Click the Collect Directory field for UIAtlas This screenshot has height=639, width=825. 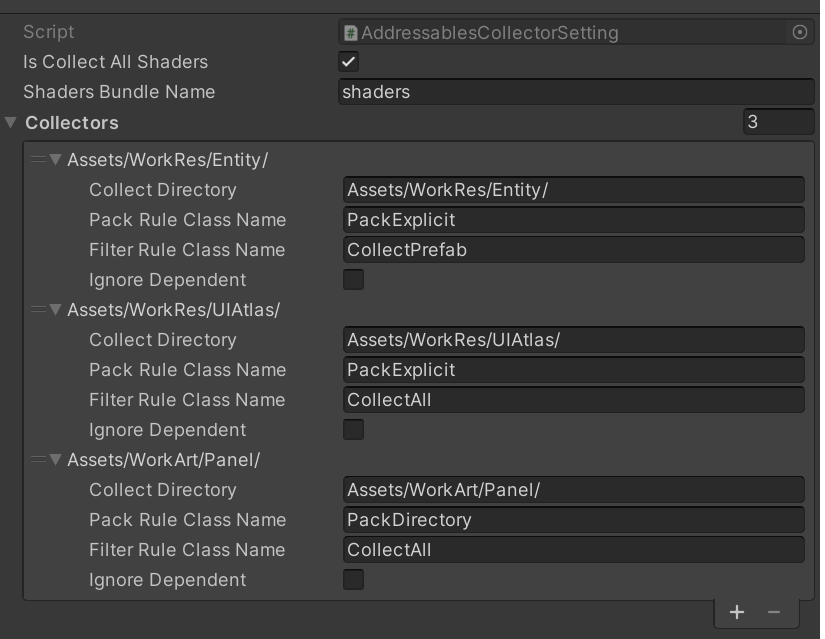coord(573,340)
